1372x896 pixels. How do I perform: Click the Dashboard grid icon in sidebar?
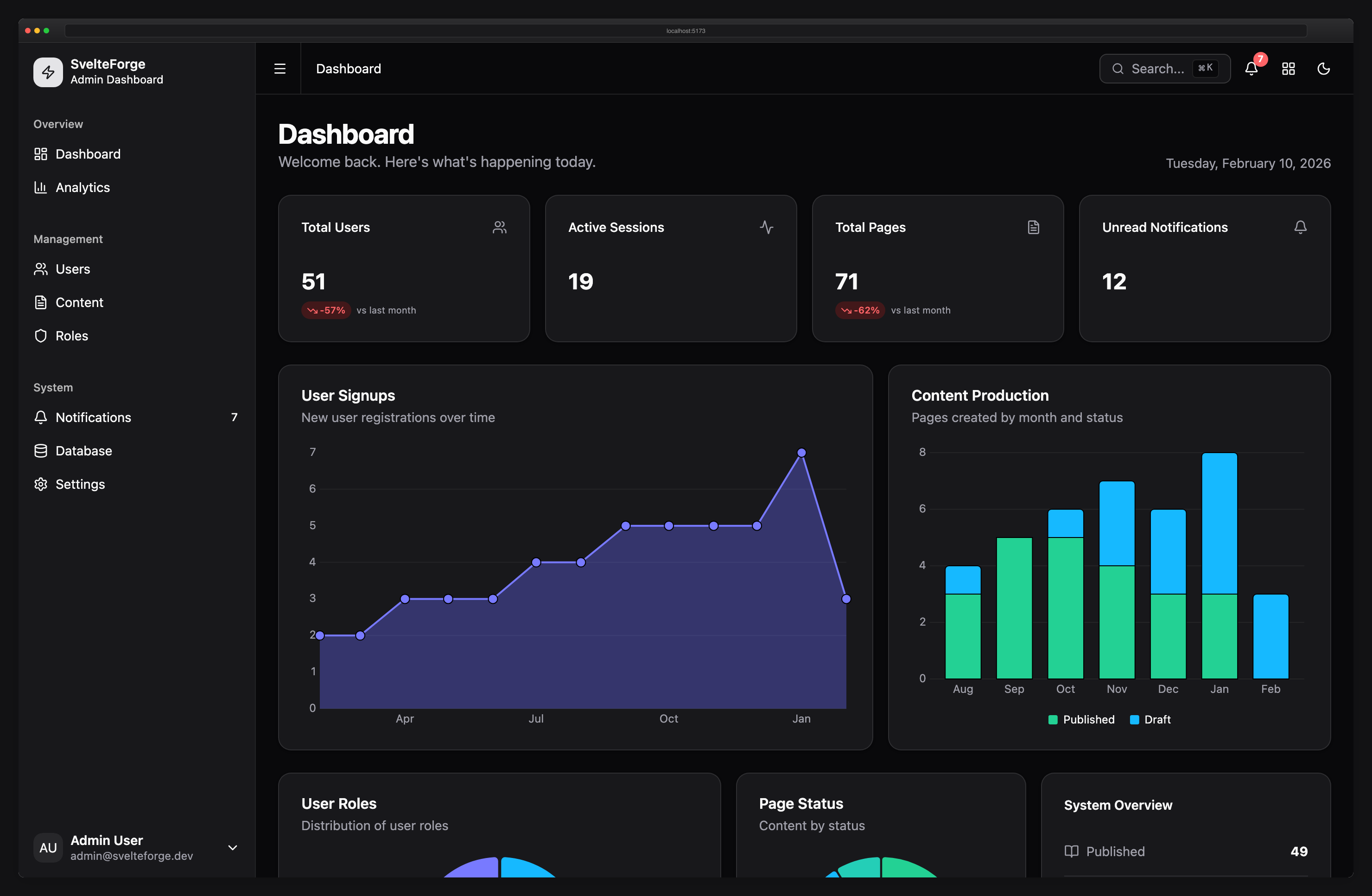tap(40, 154)
